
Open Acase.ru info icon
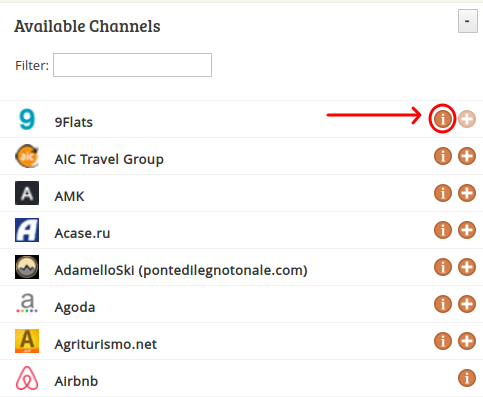(443, 230)
